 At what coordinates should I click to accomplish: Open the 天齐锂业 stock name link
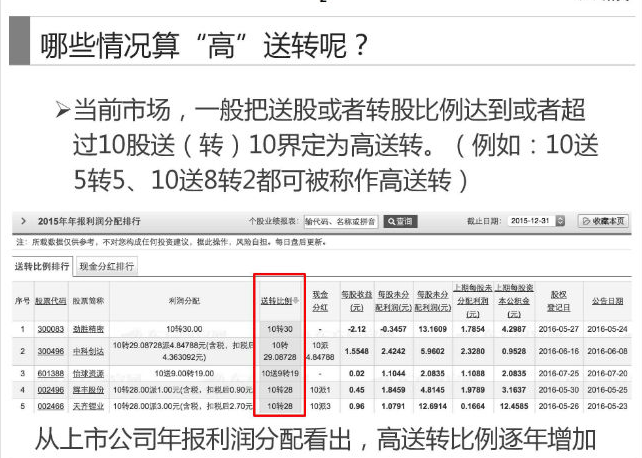click(88, 406)
